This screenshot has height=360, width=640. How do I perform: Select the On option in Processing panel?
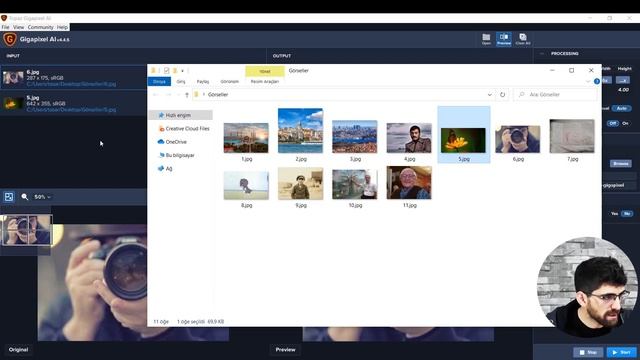pos(625,123)
